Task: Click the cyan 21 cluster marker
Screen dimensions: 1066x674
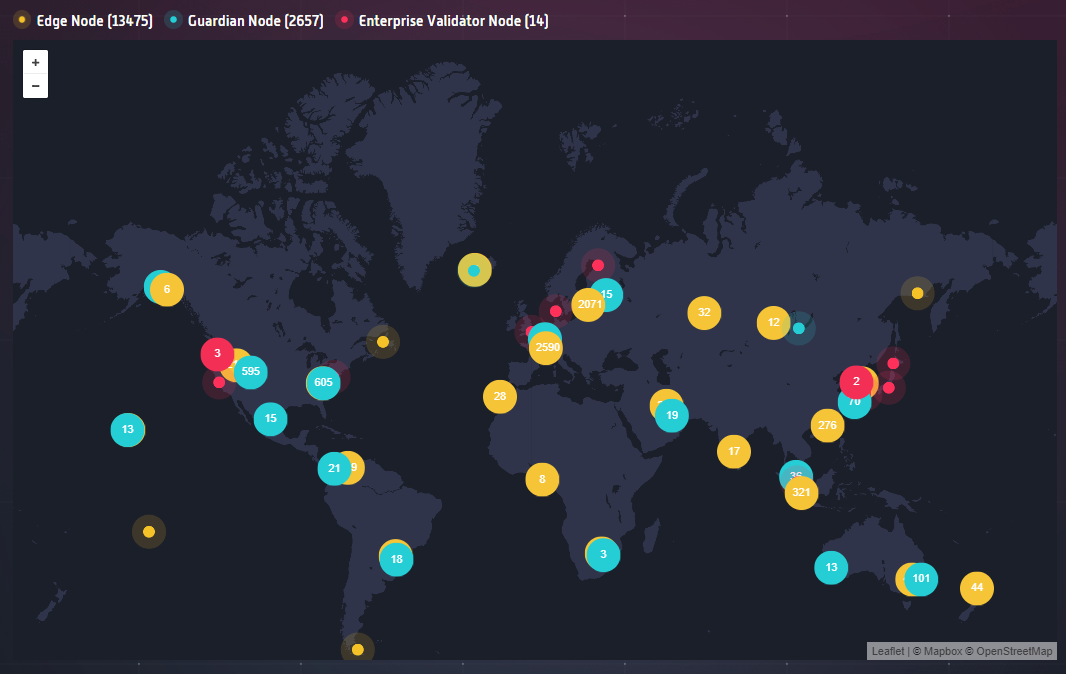Action: pyautogui.click(x=334, y=468)
